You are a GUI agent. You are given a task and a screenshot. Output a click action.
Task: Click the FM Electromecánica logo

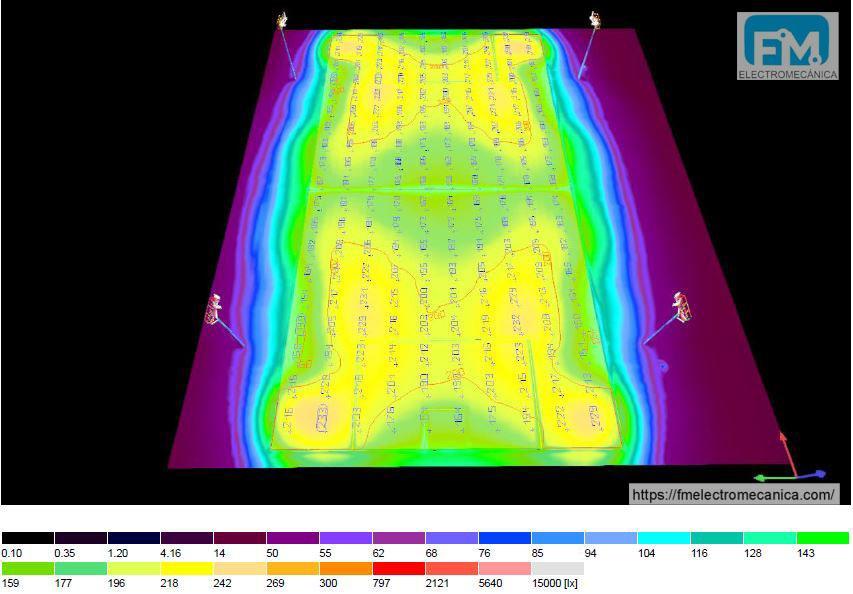point(787,46)
